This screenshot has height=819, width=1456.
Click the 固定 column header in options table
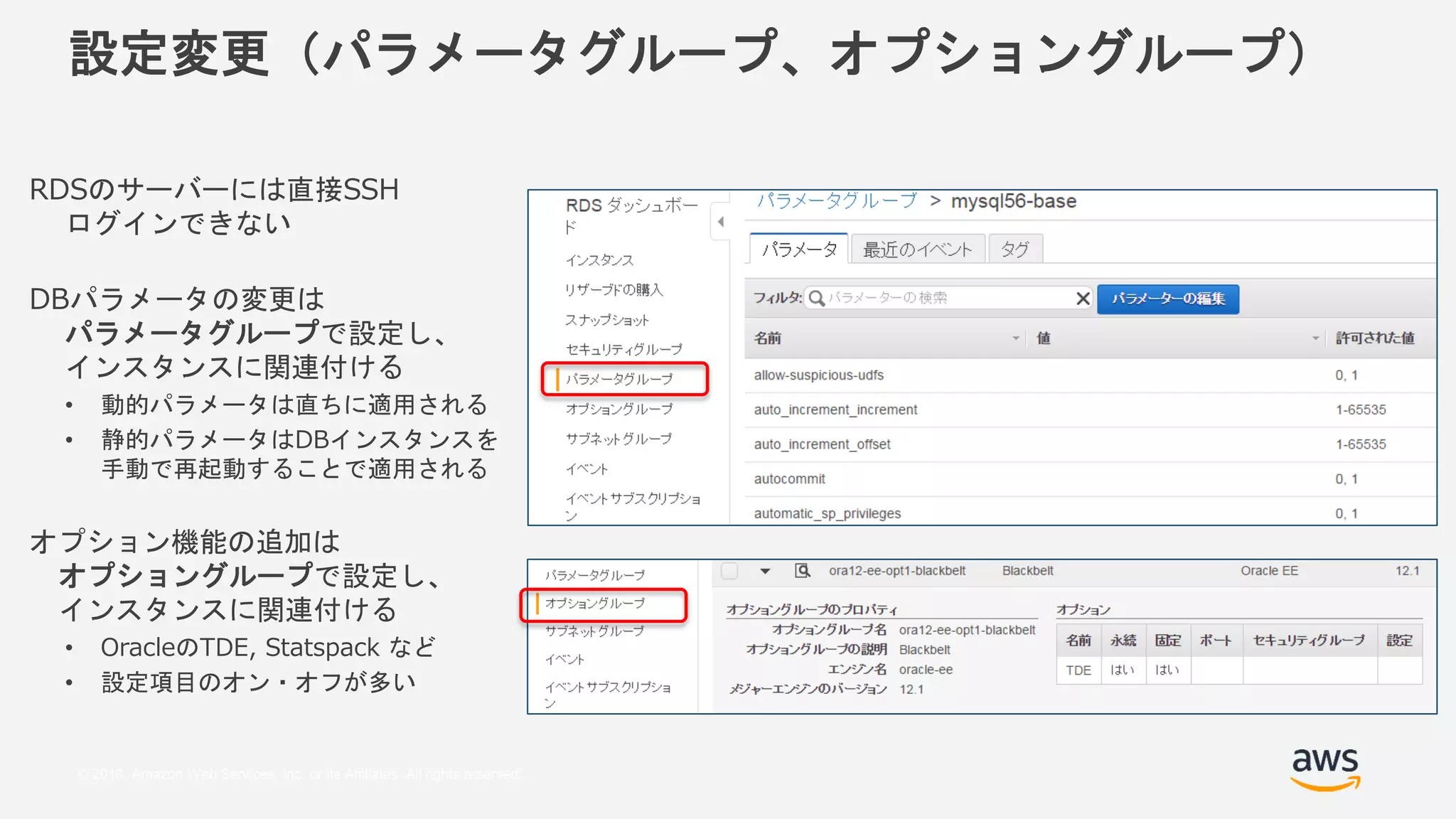click(x=1168, y=641)
